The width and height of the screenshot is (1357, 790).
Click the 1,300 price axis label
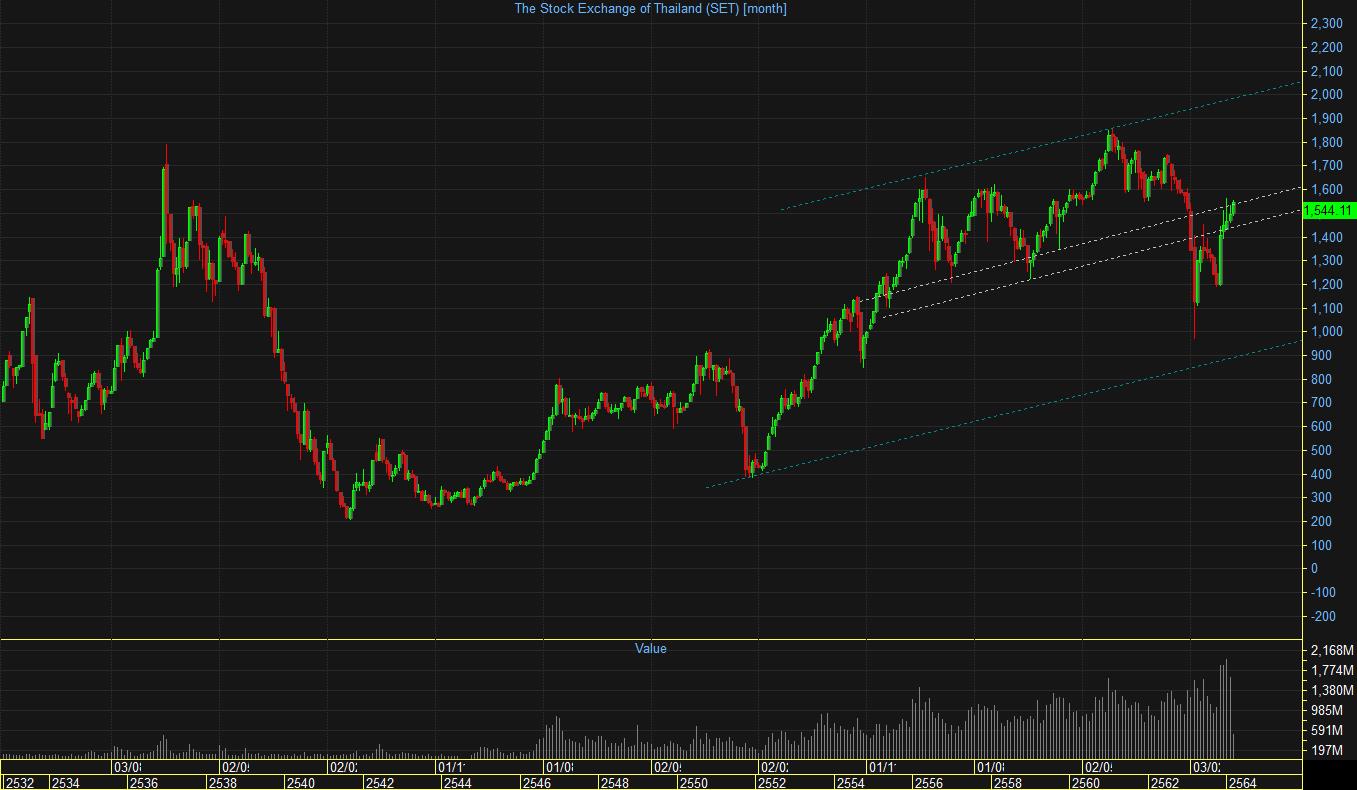tap(1326, 260)
